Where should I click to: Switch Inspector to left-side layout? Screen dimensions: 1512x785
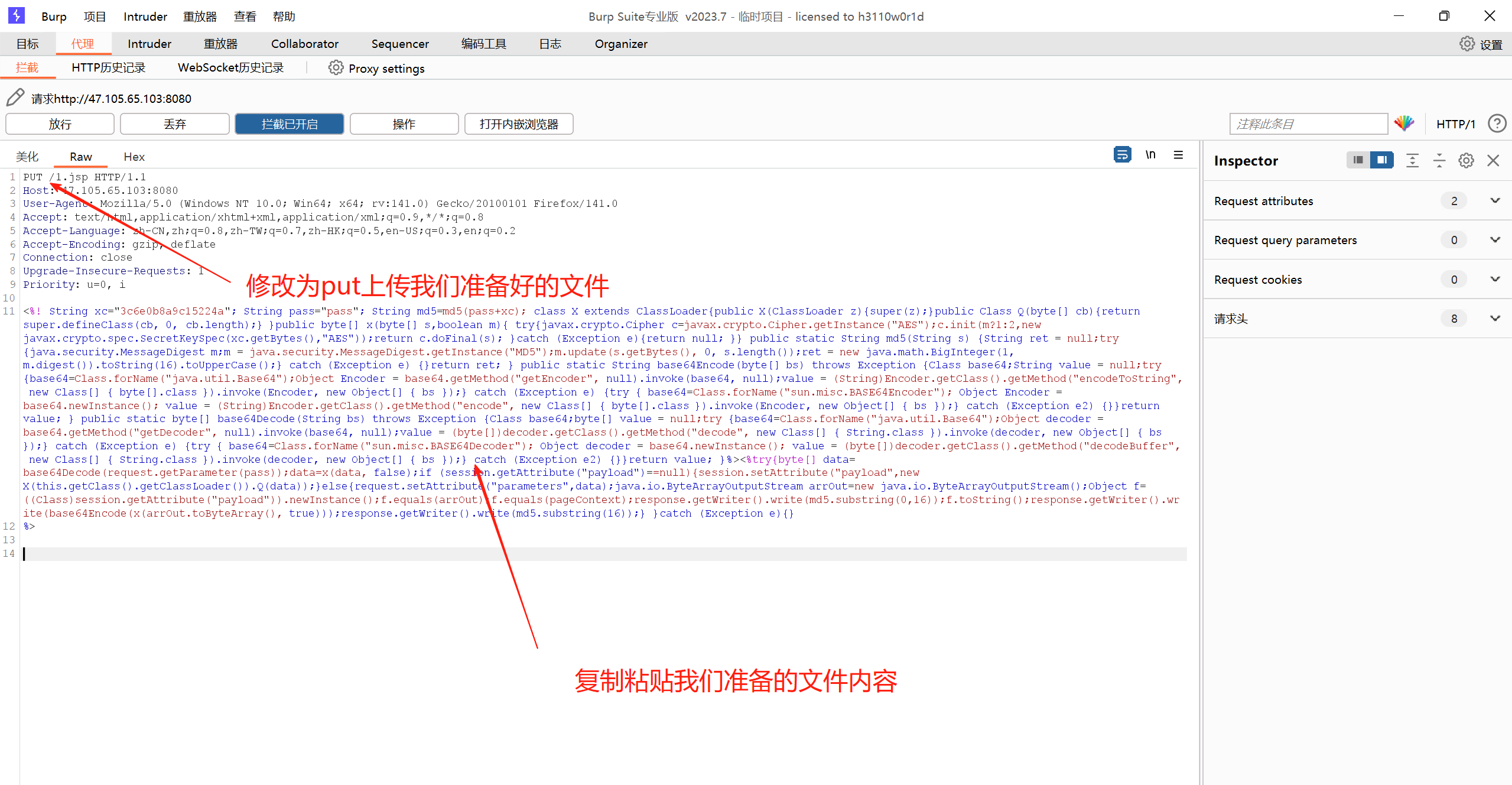(1358, 160)
